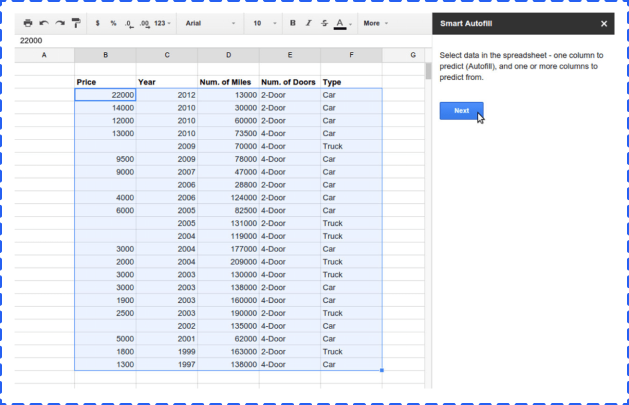This screenshot has width=629, height=405.
Task: Toggle bold formatting
Action: [292, 22]
